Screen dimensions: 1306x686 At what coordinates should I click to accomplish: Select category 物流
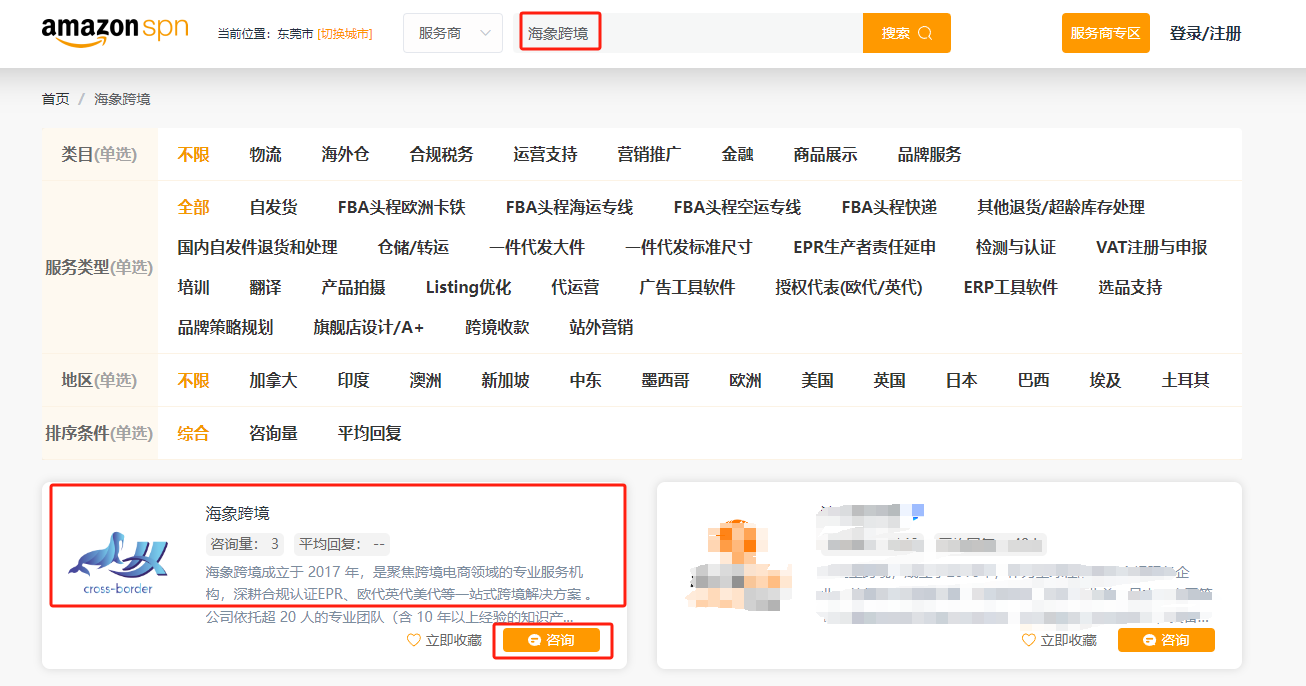pos(266,154)
